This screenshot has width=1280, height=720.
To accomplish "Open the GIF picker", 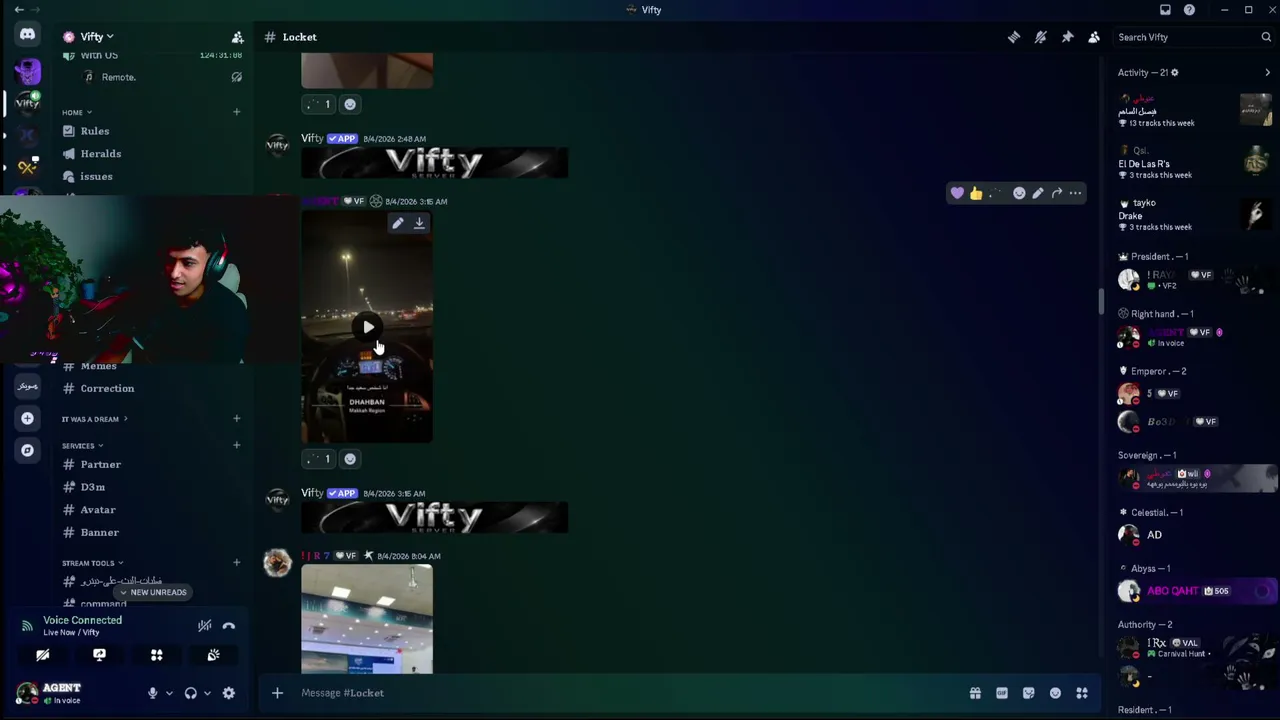I will click(1002, 693).
